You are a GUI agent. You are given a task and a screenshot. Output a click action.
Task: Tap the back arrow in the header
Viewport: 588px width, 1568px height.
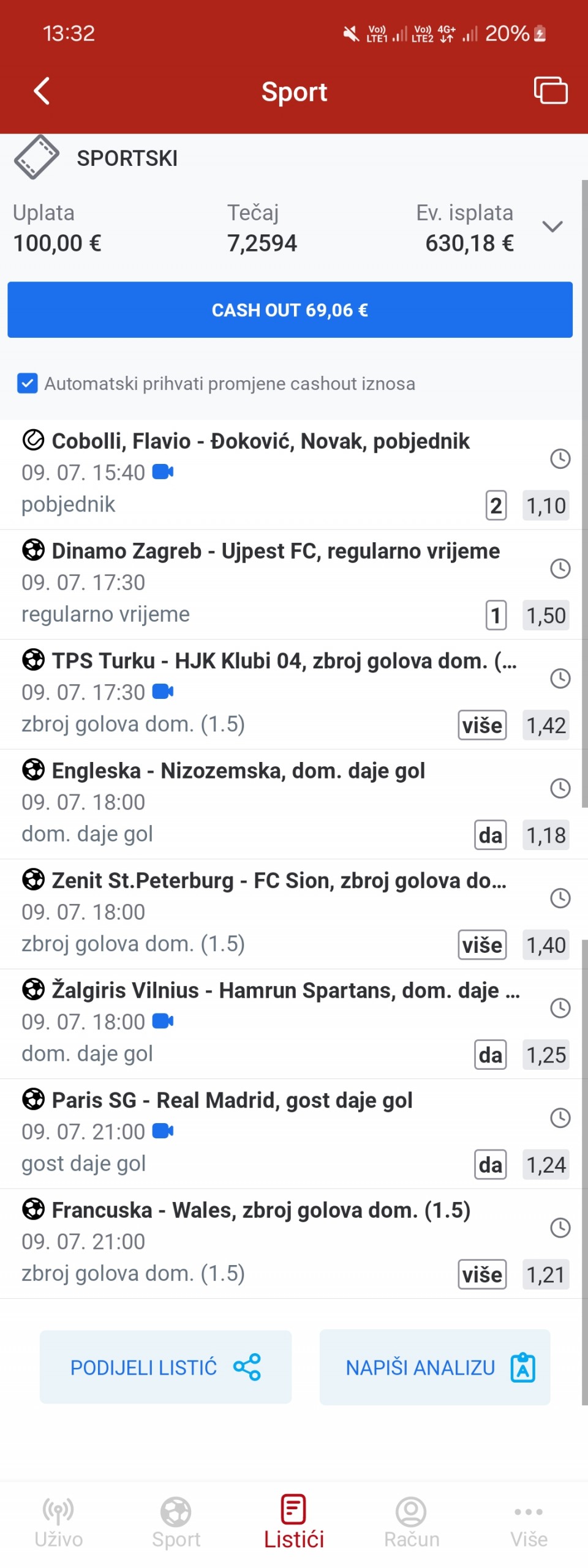[x=41, y=91]
